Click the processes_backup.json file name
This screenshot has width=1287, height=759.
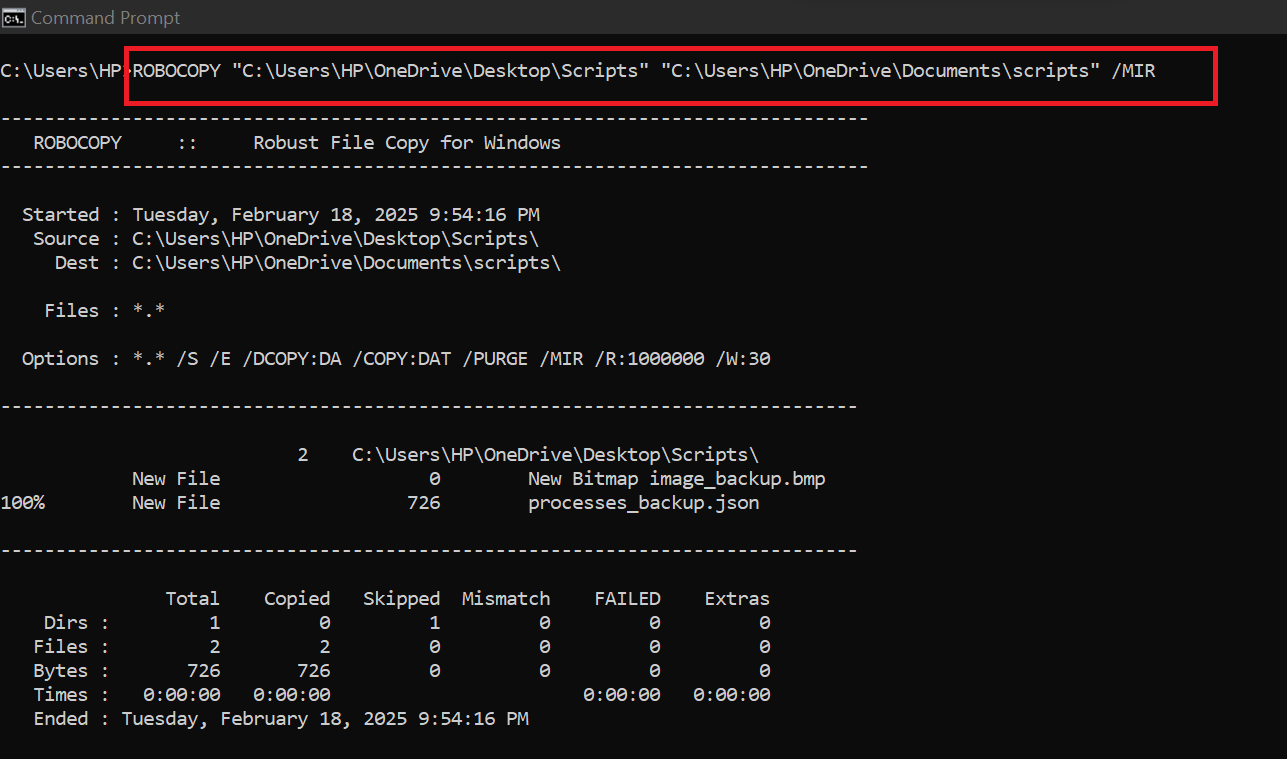click(643, 503)
